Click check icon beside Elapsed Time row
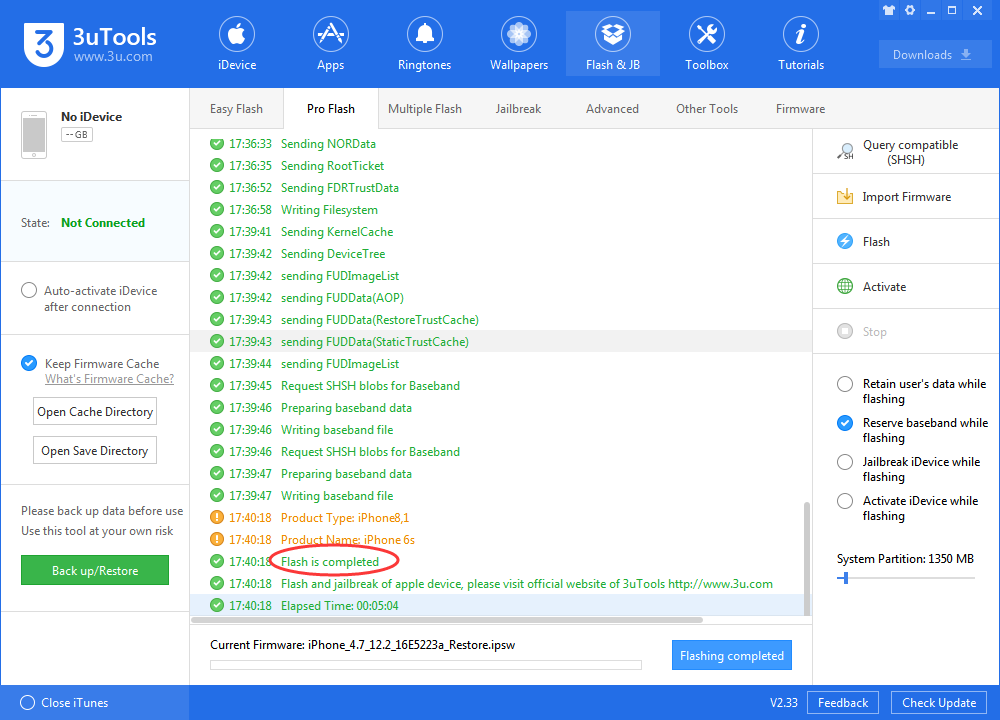This screenshot has height=720, width=1000. (x=217, y=605)
